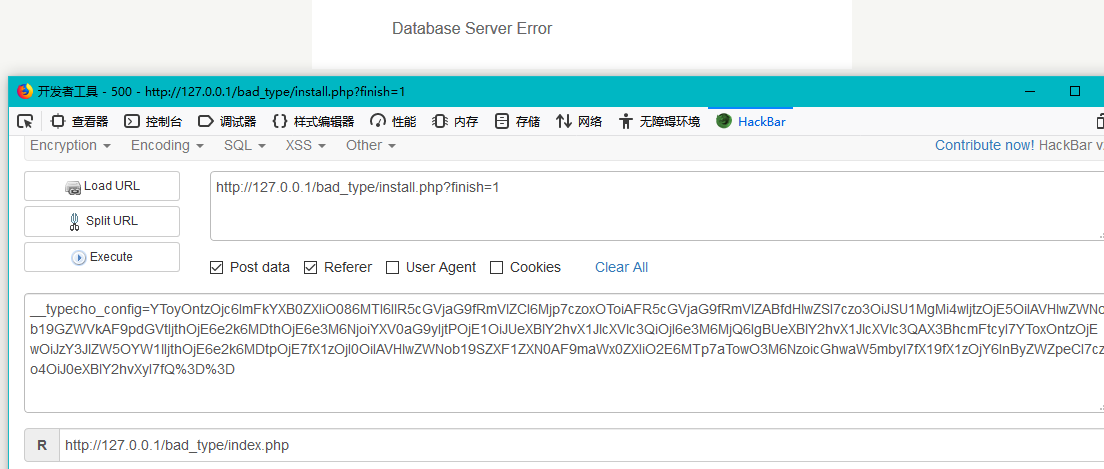
Task: Switch to the Console (控制台) tab
Action: tap(153, 121)
